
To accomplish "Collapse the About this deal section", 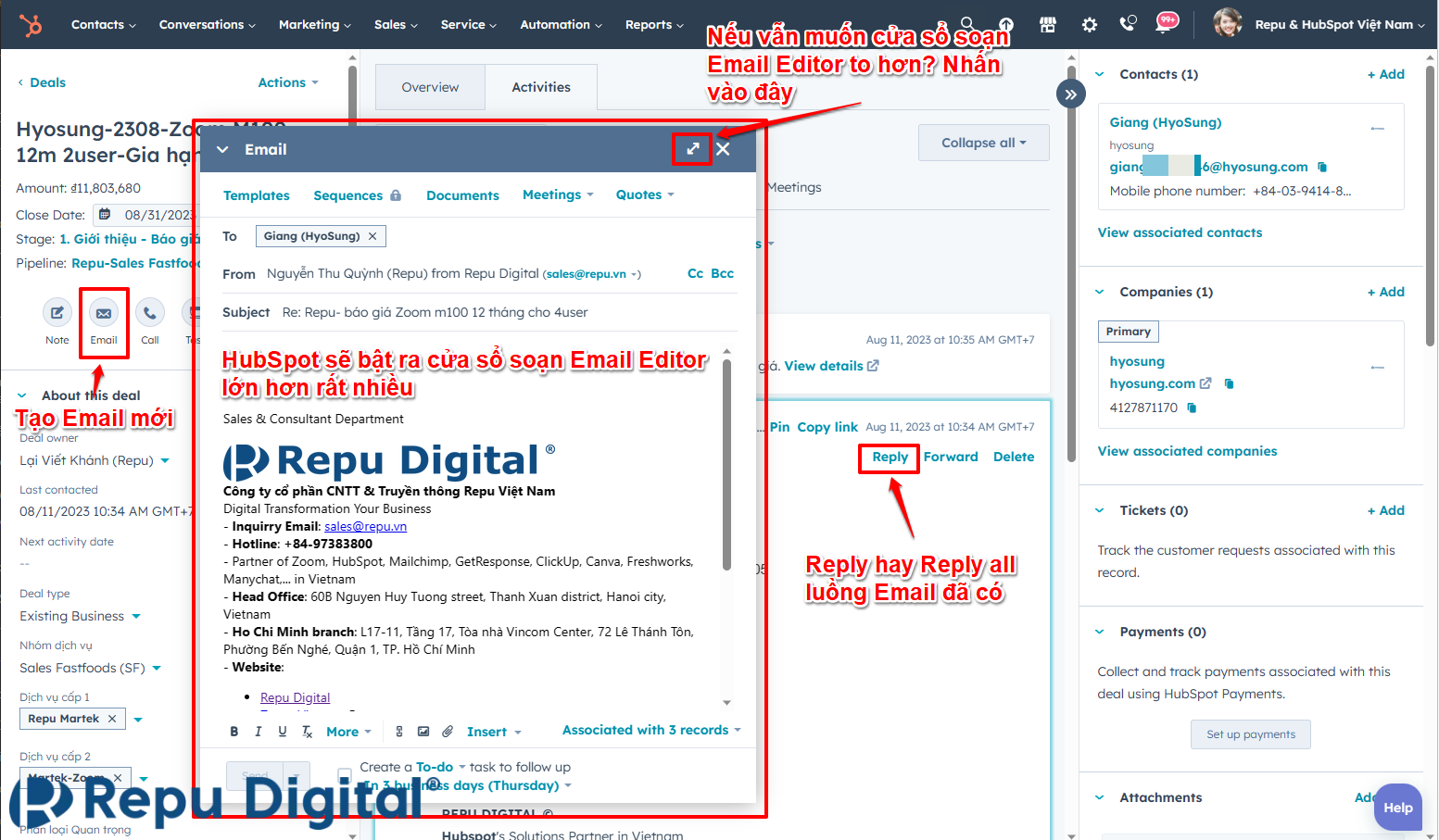I will 21,395.
